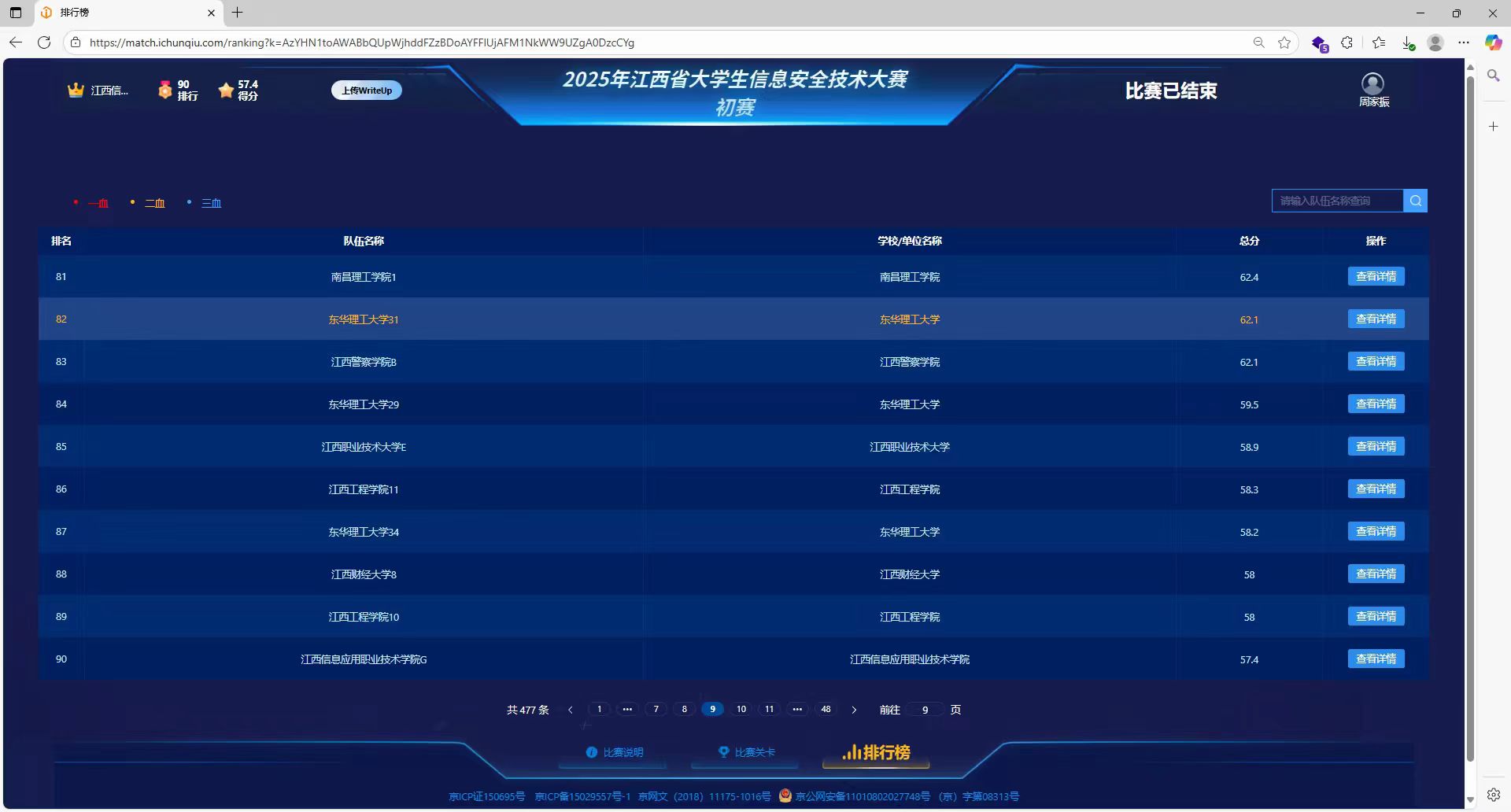Expand later pages via ellipsis before 48
1511x812 pixels.
pyautogui.click(x=797, y=710)
